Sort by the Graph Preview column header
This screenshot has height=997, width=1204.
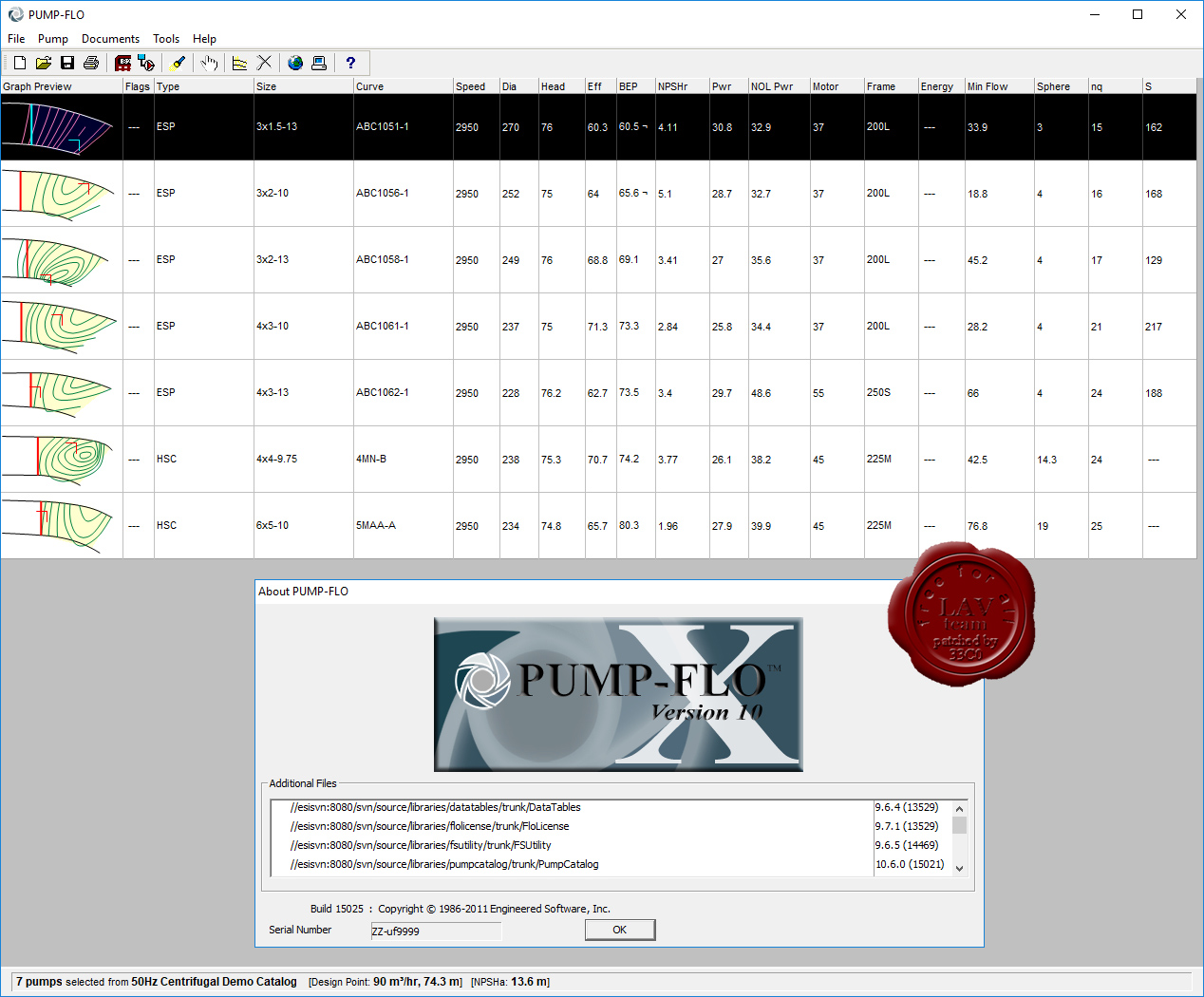click(62, 86)
